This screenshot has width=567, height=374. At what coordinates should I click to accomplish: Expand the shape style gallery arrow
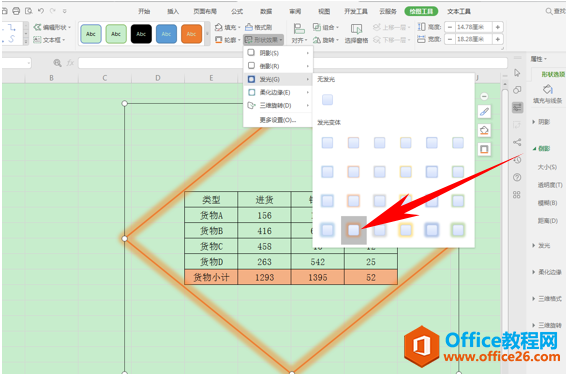207,34
